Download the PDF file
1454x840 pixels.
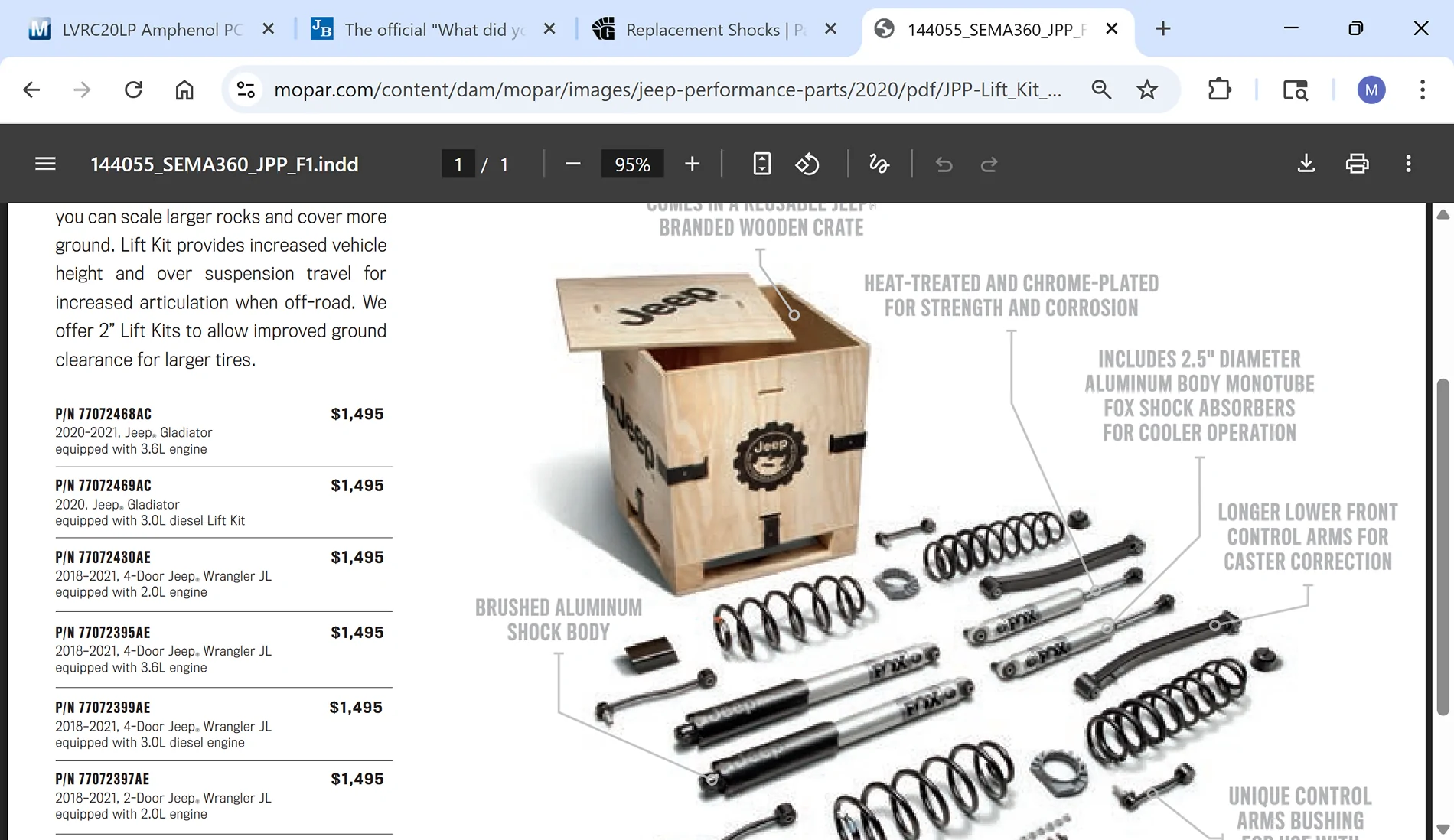(1306, 164)
